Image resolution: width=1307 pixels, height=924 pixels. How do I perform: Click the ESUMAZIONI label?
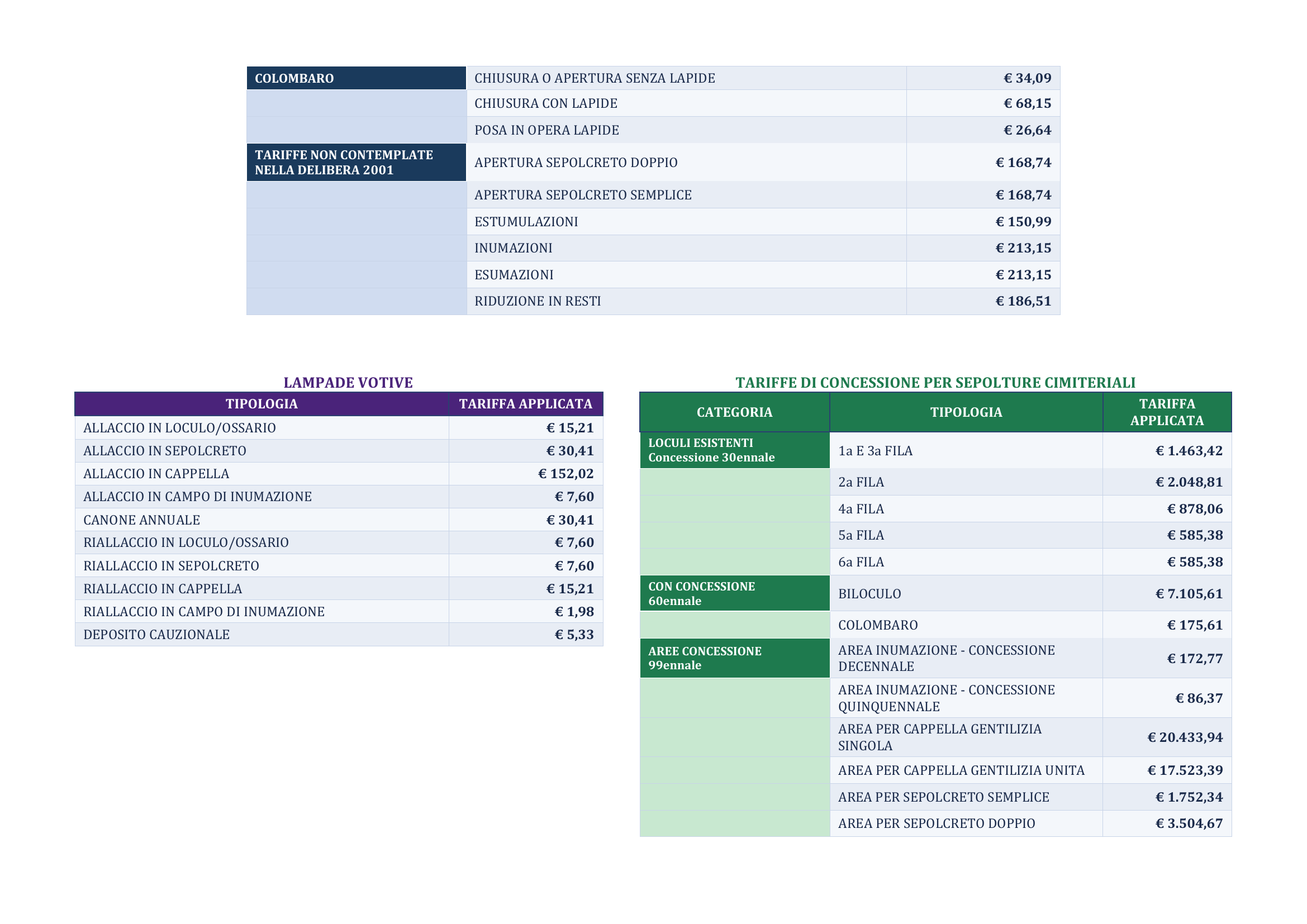[514, 275]
